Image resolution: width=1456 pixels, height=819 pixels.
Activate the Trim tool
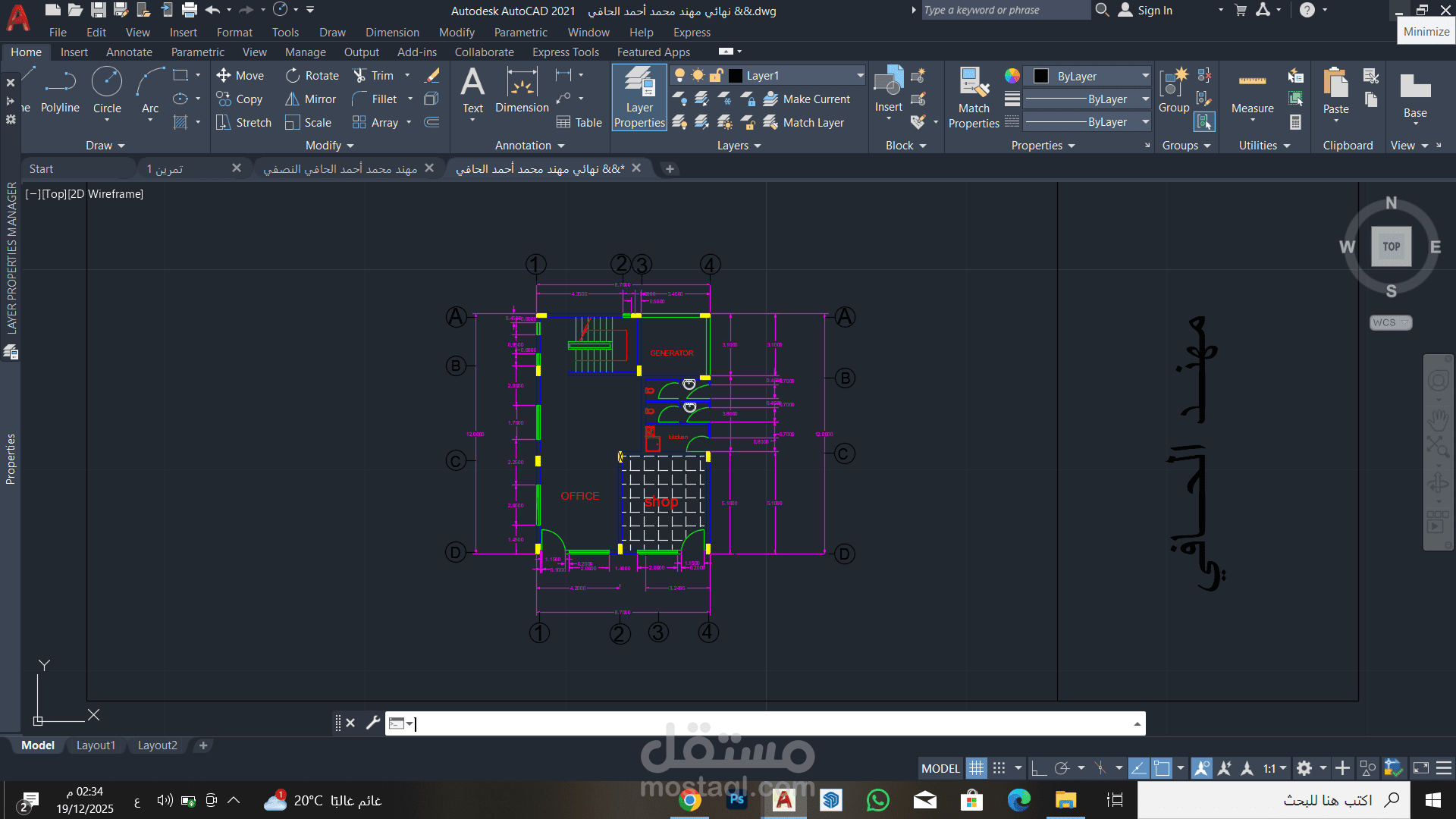click(373, 76)
